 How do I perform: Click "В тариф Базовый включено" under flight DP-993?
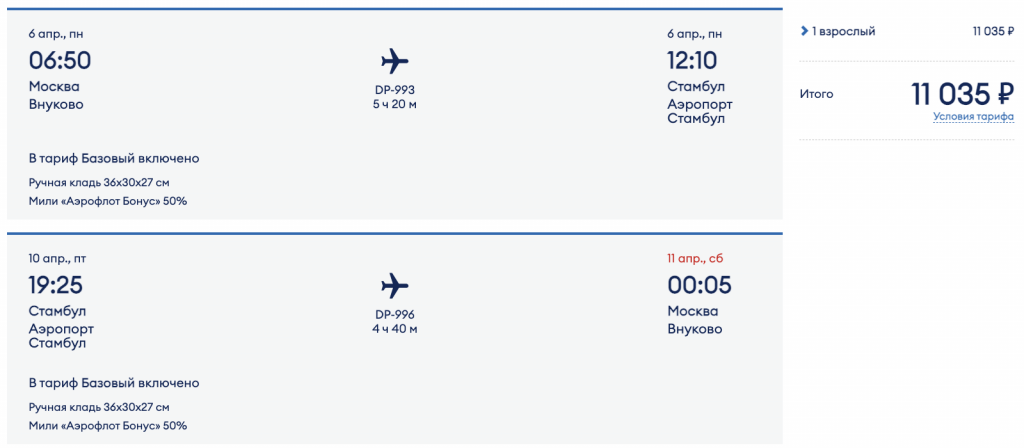pyautogui.click(x=114, y=158)
